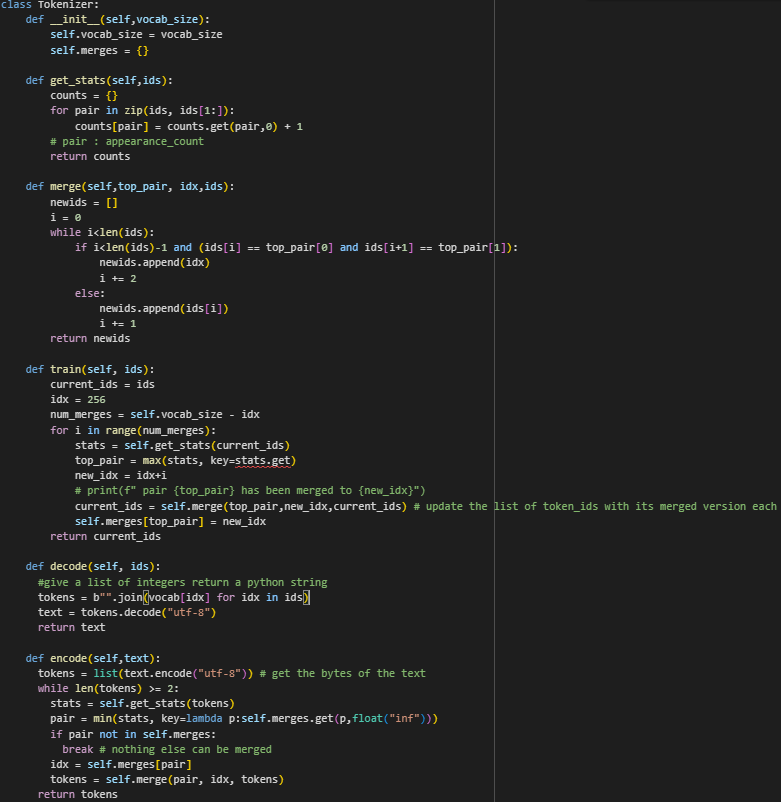The image size is (781, 802).
Task: Click 'if pair not in self.merges:' line
Action: pyautogui.click(x=133, y=734)
